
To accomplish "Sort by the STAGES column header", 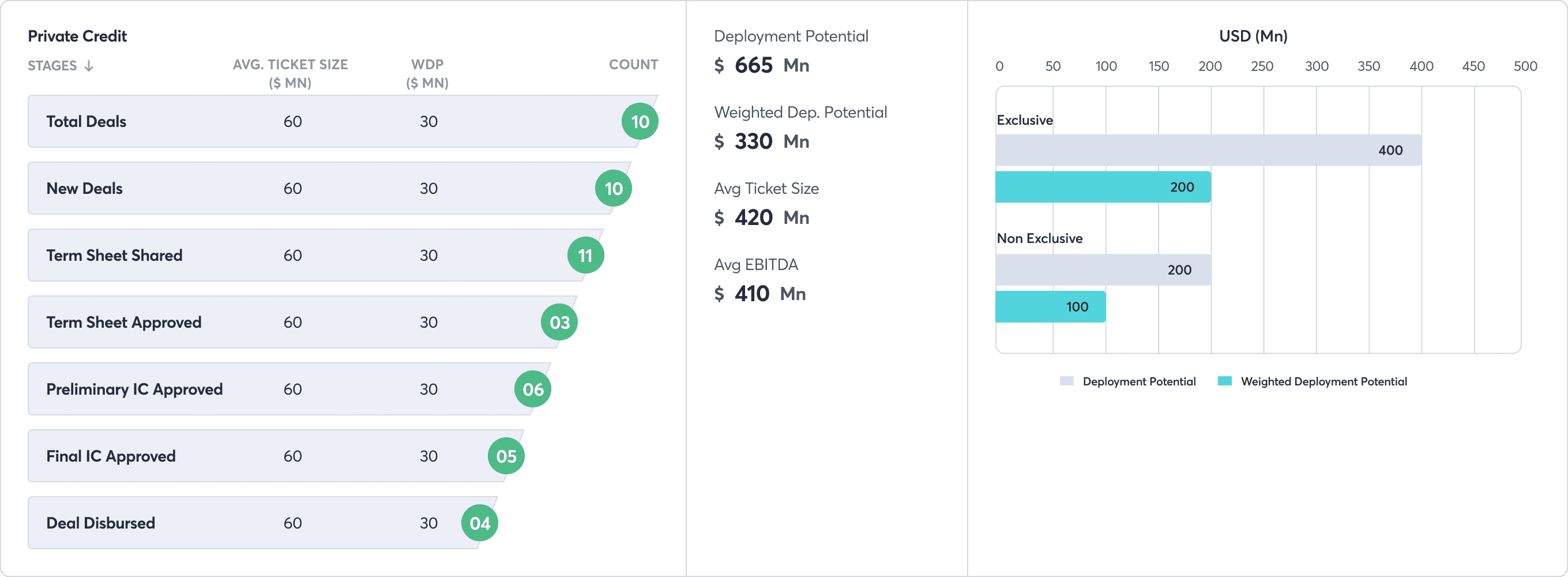I will [x=52, y=66].
